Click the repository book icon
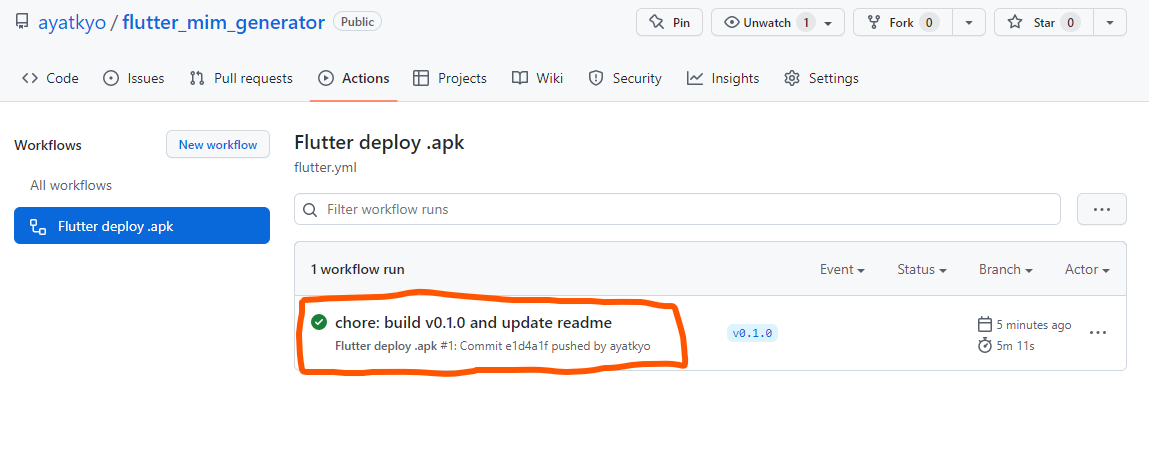Image resolution: width=1149 pixels, height=450 pixels. pyautogui.click(x=22, y=22)
